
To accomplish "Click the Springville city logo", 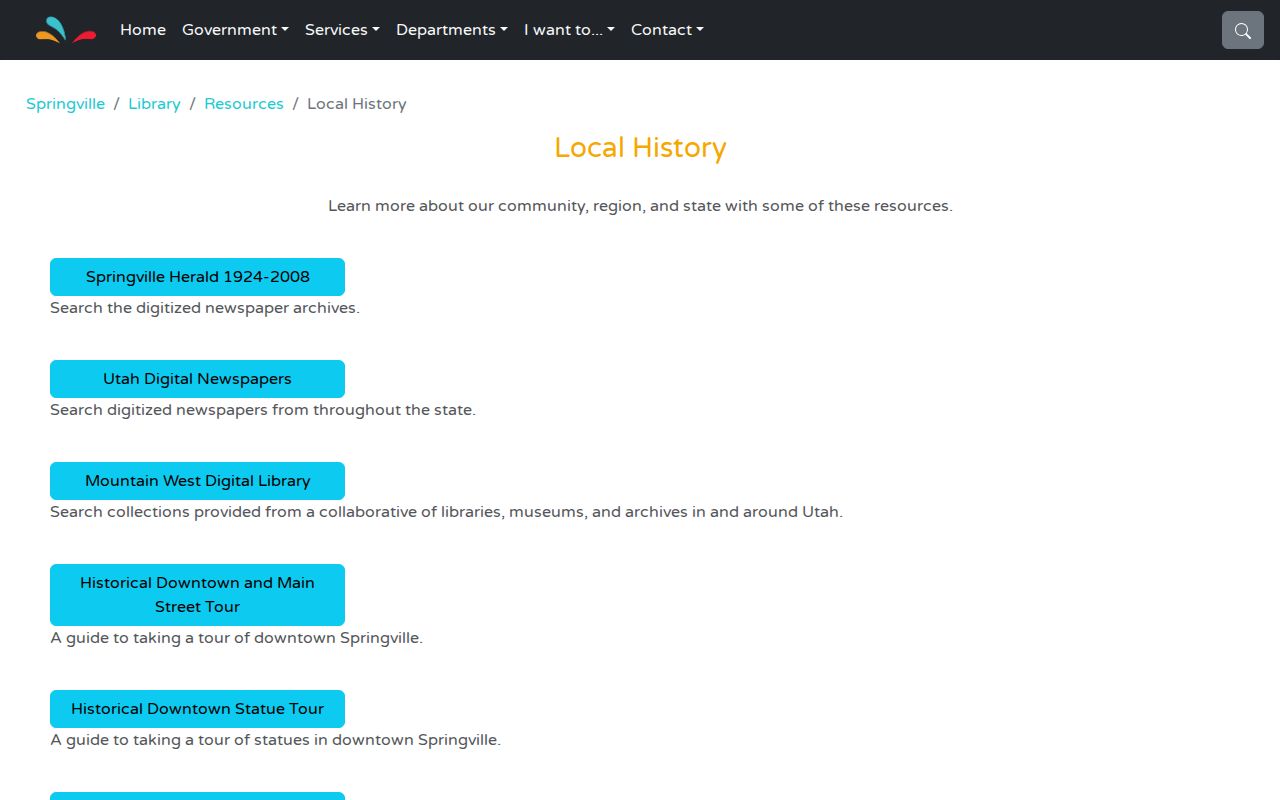I will coord(66,30).
